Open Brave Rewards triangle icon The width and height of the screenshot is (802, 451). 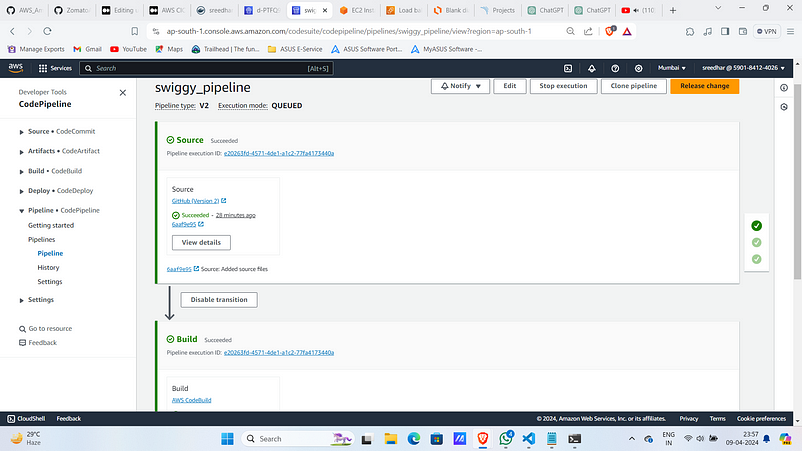point(627,32)
